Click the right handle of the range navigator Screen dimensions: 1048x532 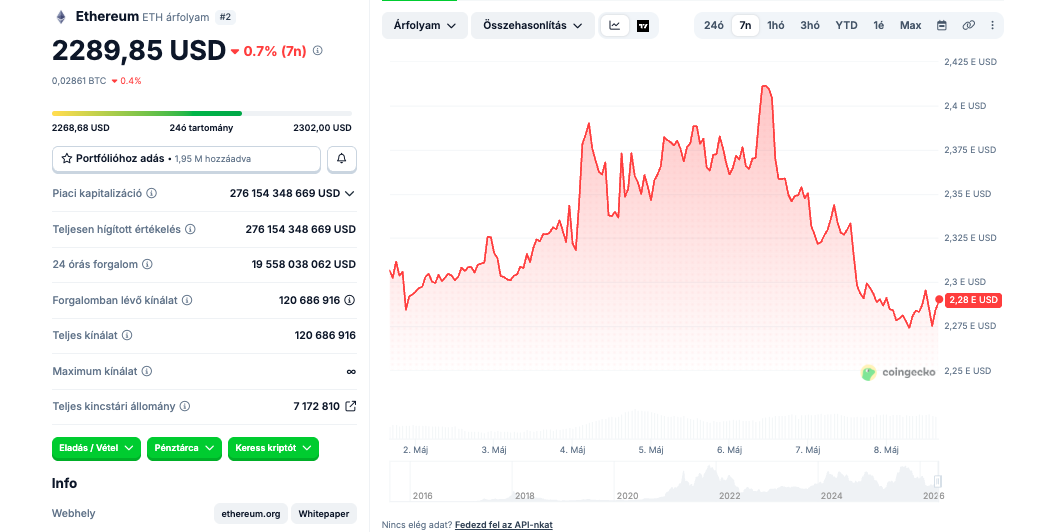[938, 481]
